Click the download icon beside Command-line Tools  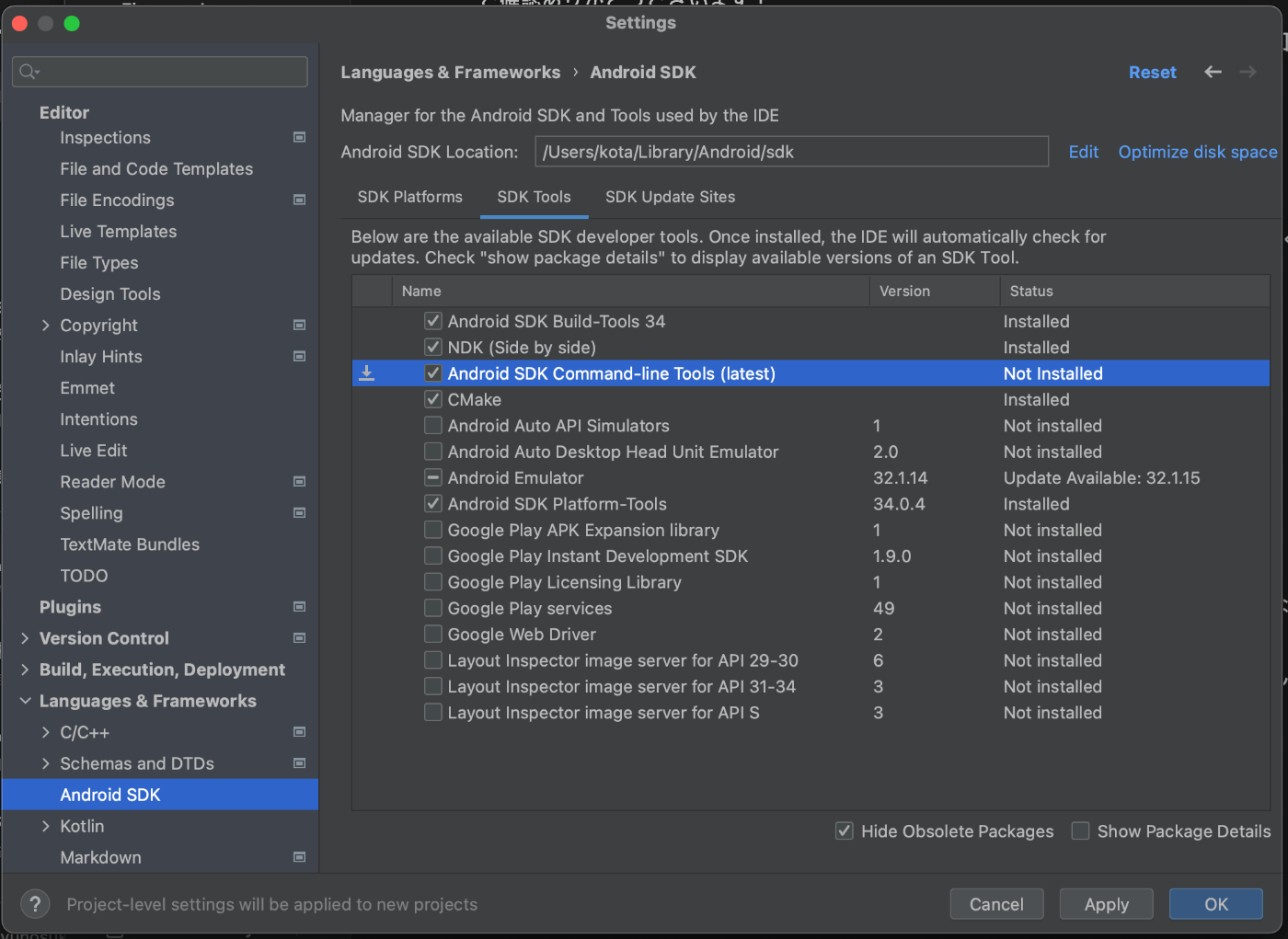coord(366,373)
